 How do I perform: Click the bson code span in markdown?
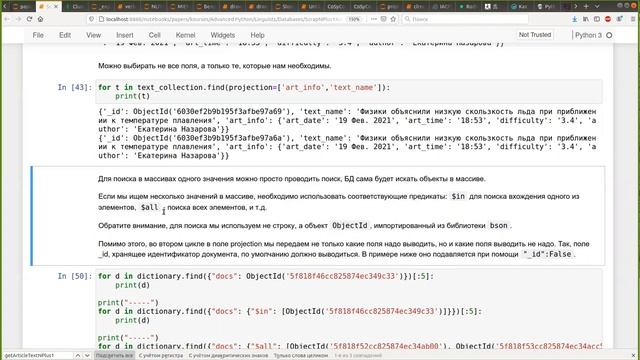pyautogui.click(x=498, y=225)
